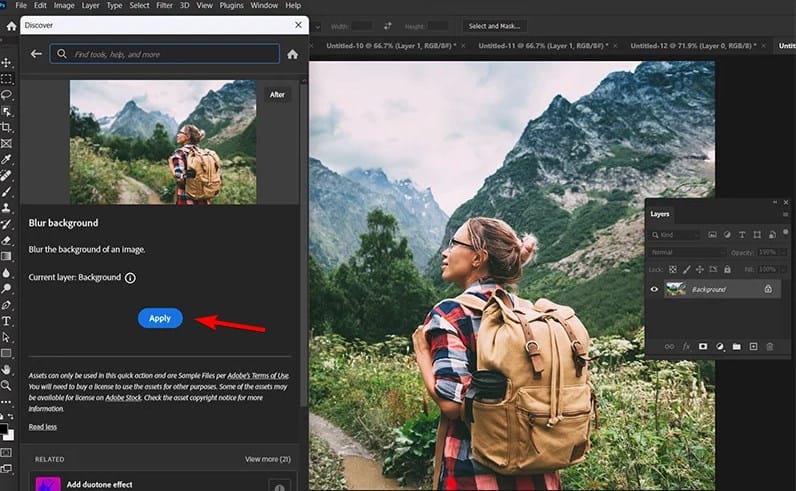Add a layer mask in Layers panel
The height and width of the screenshot is (491, 796).
(x=703, y=346)
